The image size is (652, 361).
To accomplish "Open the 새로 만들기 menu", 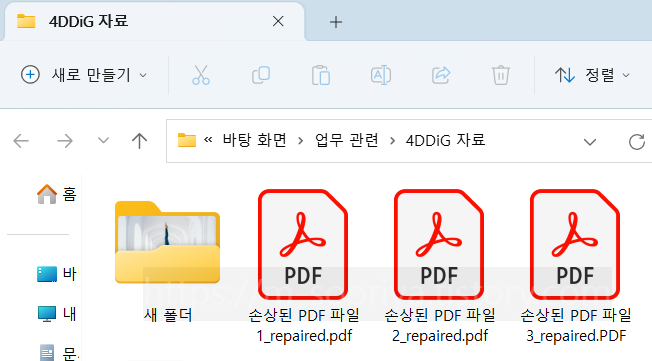I will (x=84, y=75).
